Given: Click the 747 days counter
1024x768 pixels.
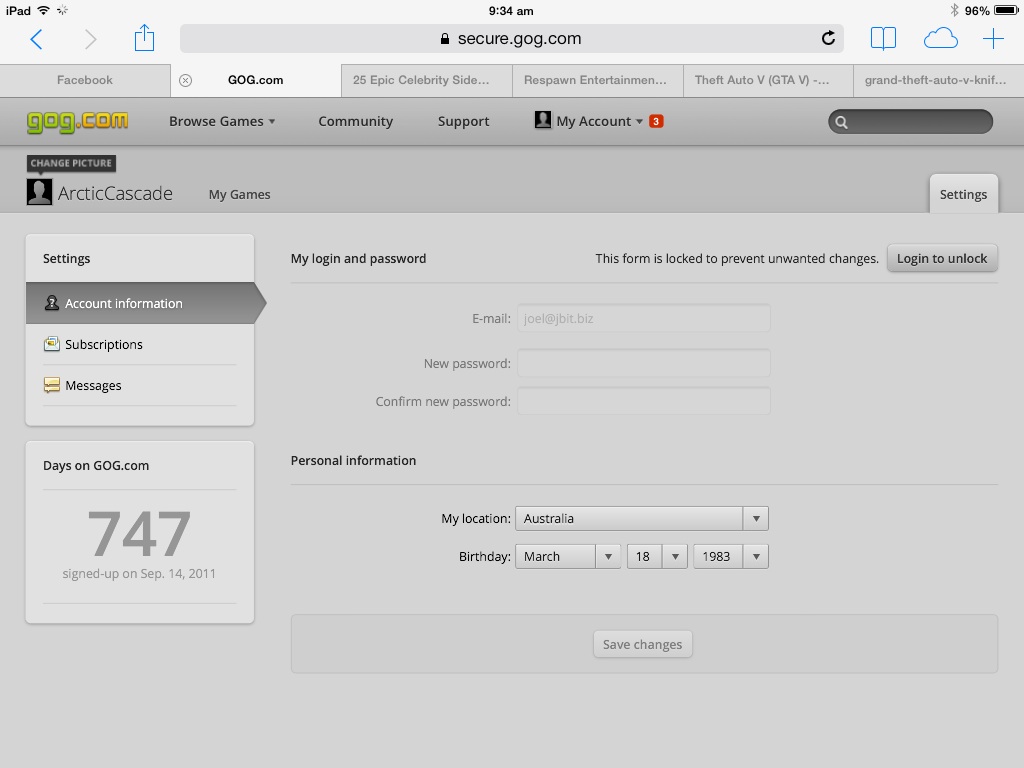Looking at the screenshot, I should 139,534.
